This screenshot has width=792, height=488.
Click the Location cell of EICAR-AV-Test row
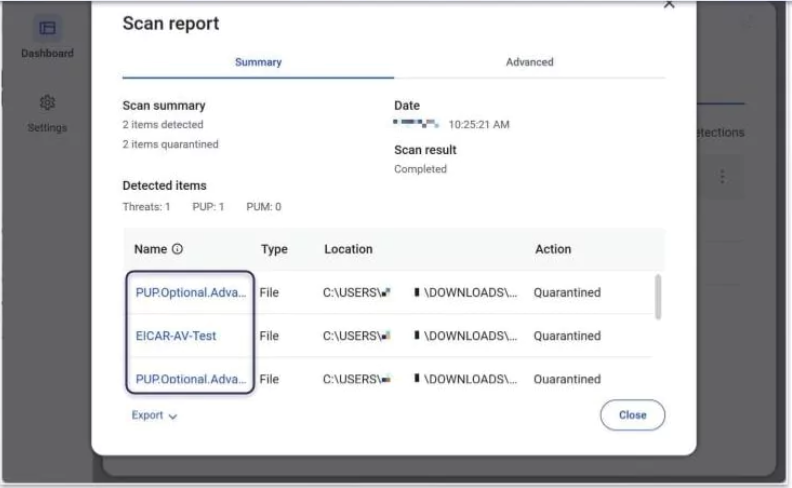point(420,336)
